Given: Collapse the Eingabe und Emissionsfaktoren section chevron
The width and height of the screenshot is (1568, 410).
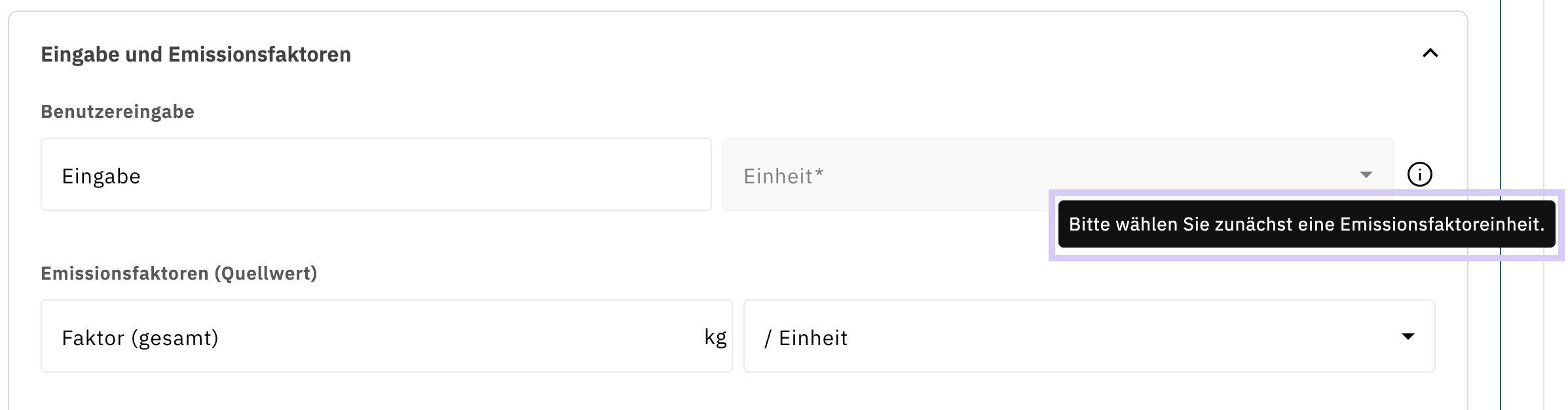Looking at the screenshot, I should click(x=1430, y=54).
